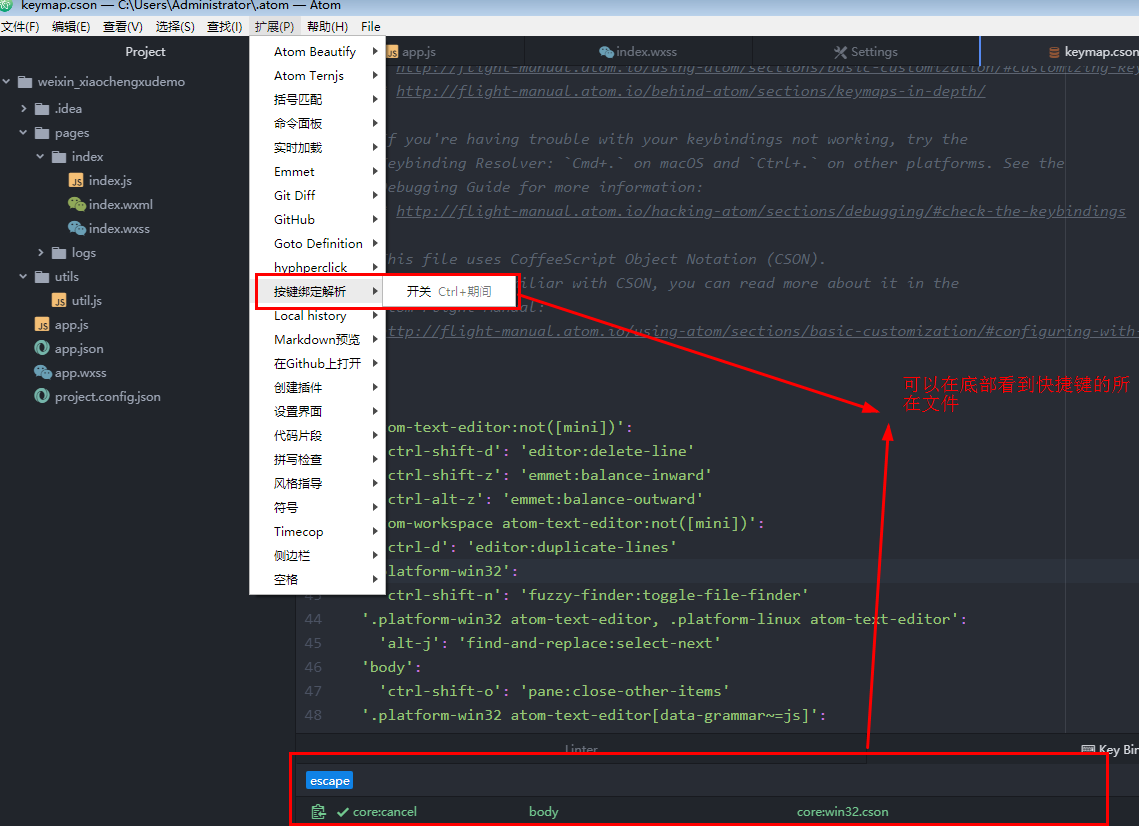Collapse the utils folder chevron
This screenshot has height=826, width=1139.
(23, 276)
